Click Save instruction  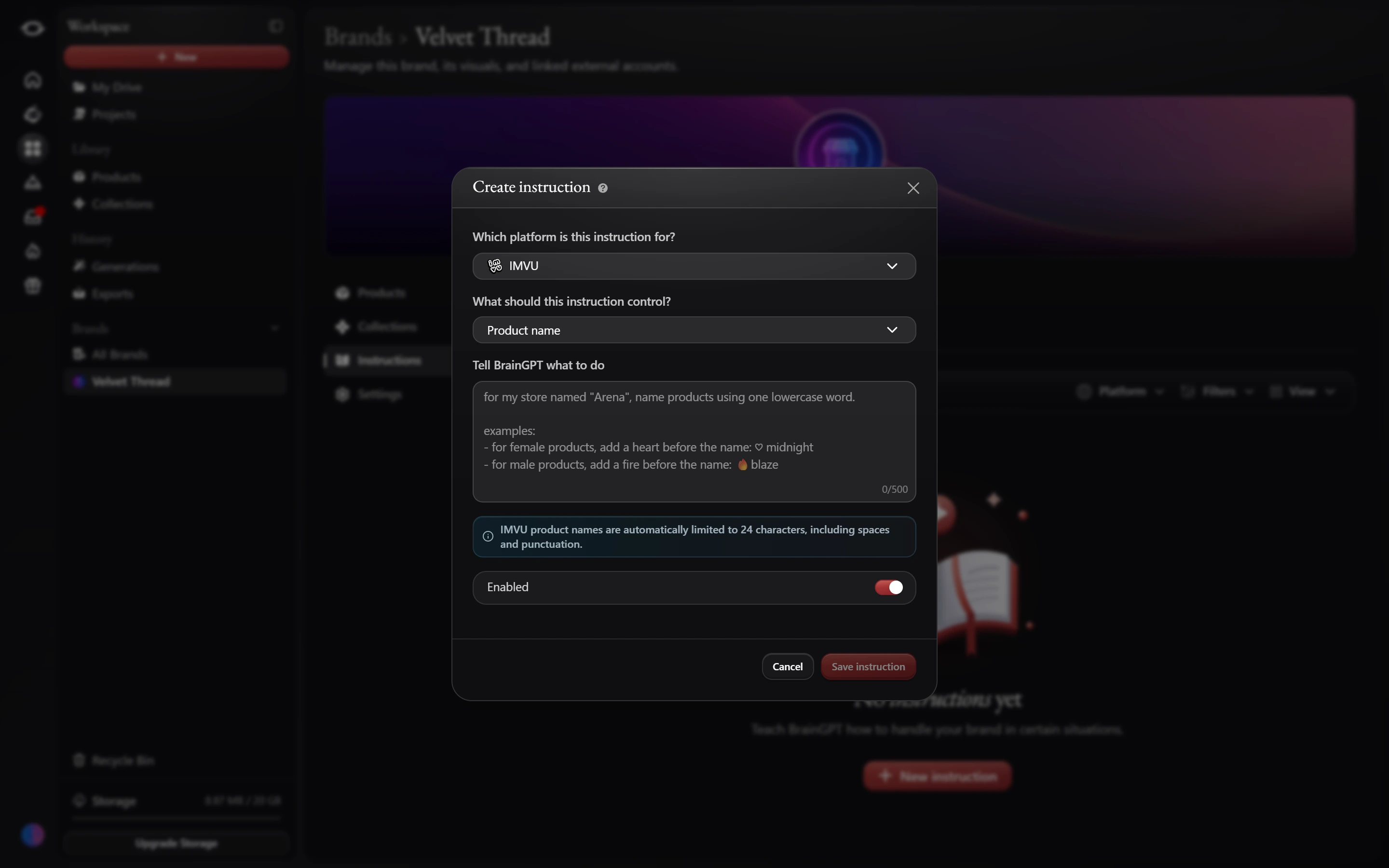point(868,666)
